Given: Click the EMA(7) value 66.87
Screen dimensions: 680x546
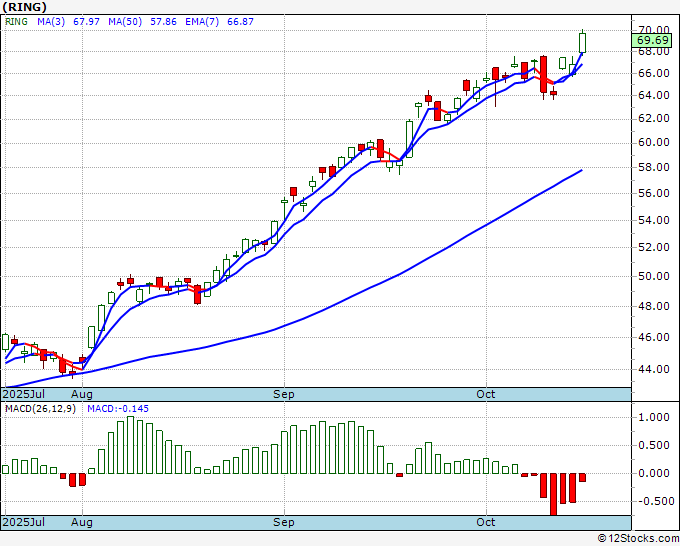Looking at the screenshot, I should pos(241,22).
